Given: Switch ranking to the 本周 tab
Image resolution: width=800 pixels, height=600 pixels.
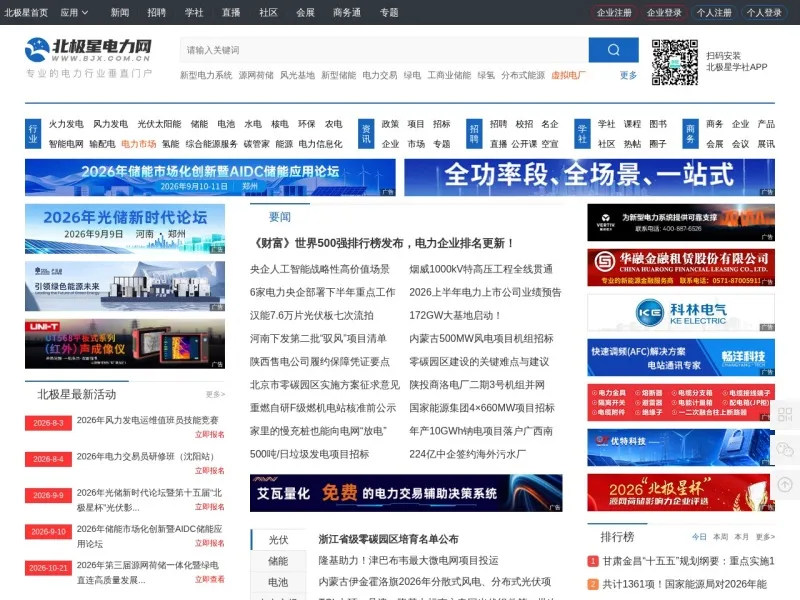Looking at the screenshot, I should pyautogui.click(x=720, y=537).
